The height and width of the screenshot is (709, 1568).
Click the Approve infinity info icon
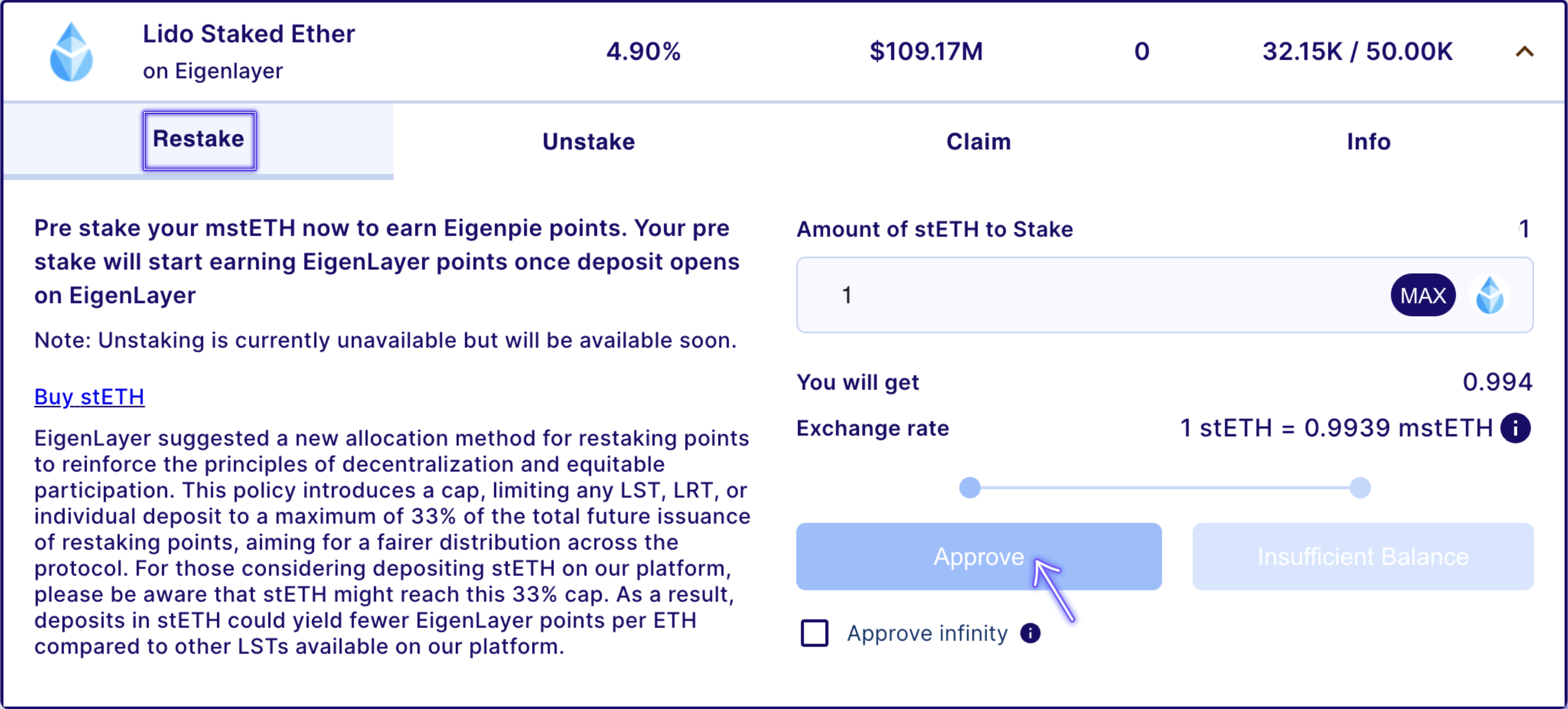1030,633
